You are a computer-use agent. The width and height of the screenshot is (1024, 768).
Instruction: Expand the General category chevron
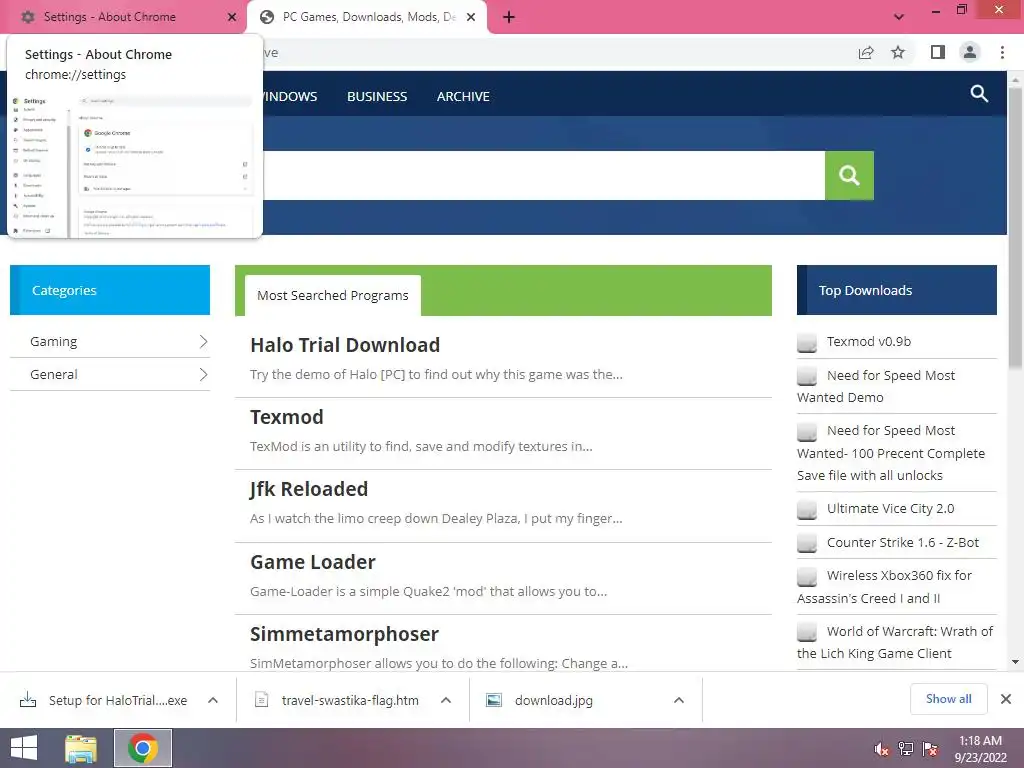click(x=203, y=374)
